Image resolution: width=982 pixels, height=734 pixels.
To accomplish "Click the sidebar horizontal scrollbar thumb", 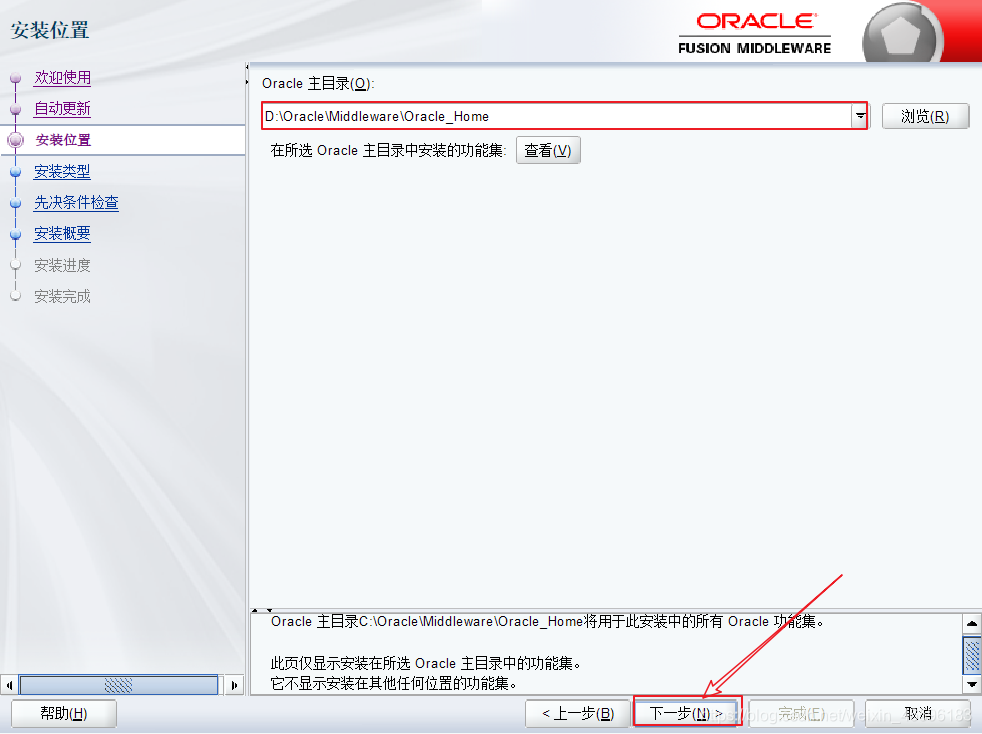I will tap(118, 685).
